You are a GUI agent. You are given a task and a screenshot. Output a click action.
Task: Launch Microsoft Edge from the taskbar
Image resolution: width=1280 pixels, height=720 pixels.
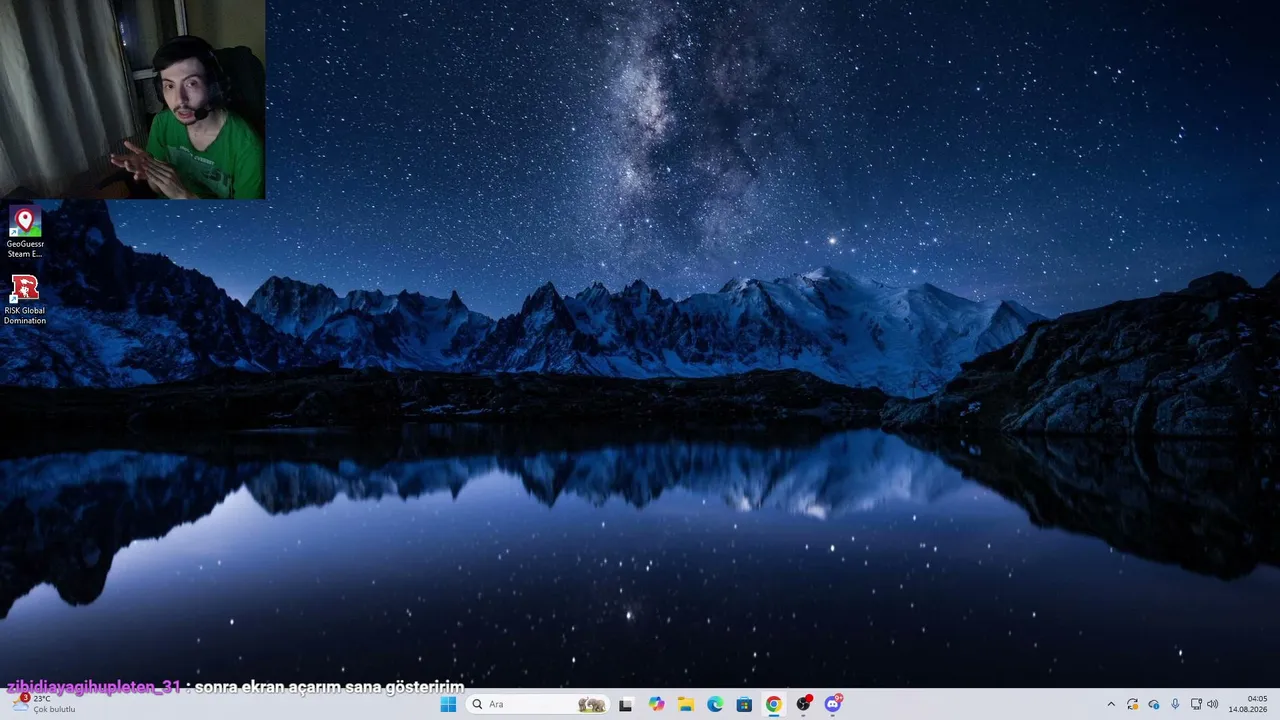(715, 704)
